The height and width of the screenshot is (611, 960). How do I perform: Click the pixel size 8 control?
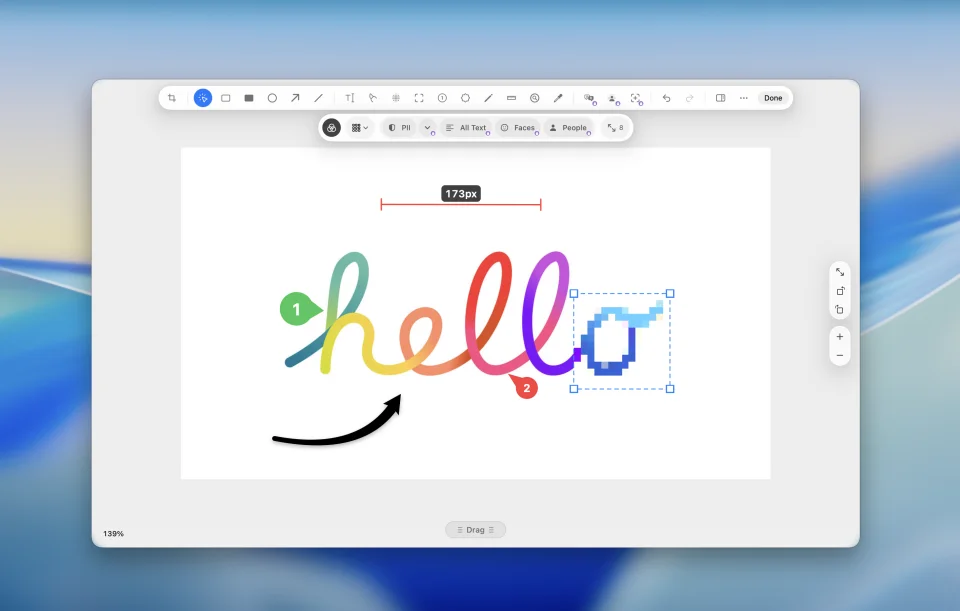point(615,128)
